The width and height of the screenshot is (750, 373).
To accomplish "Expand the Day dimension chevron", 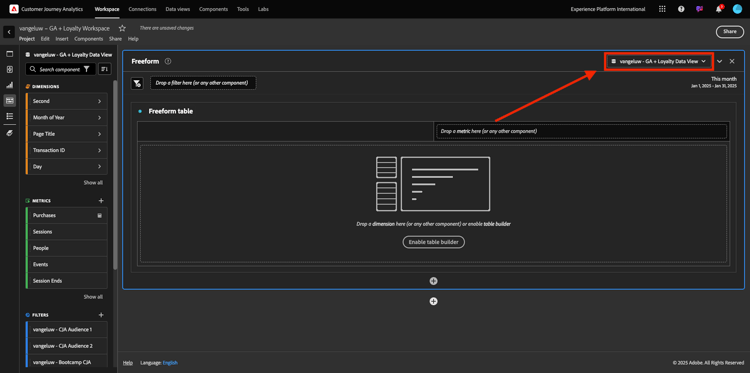I will tap(99, 167).
